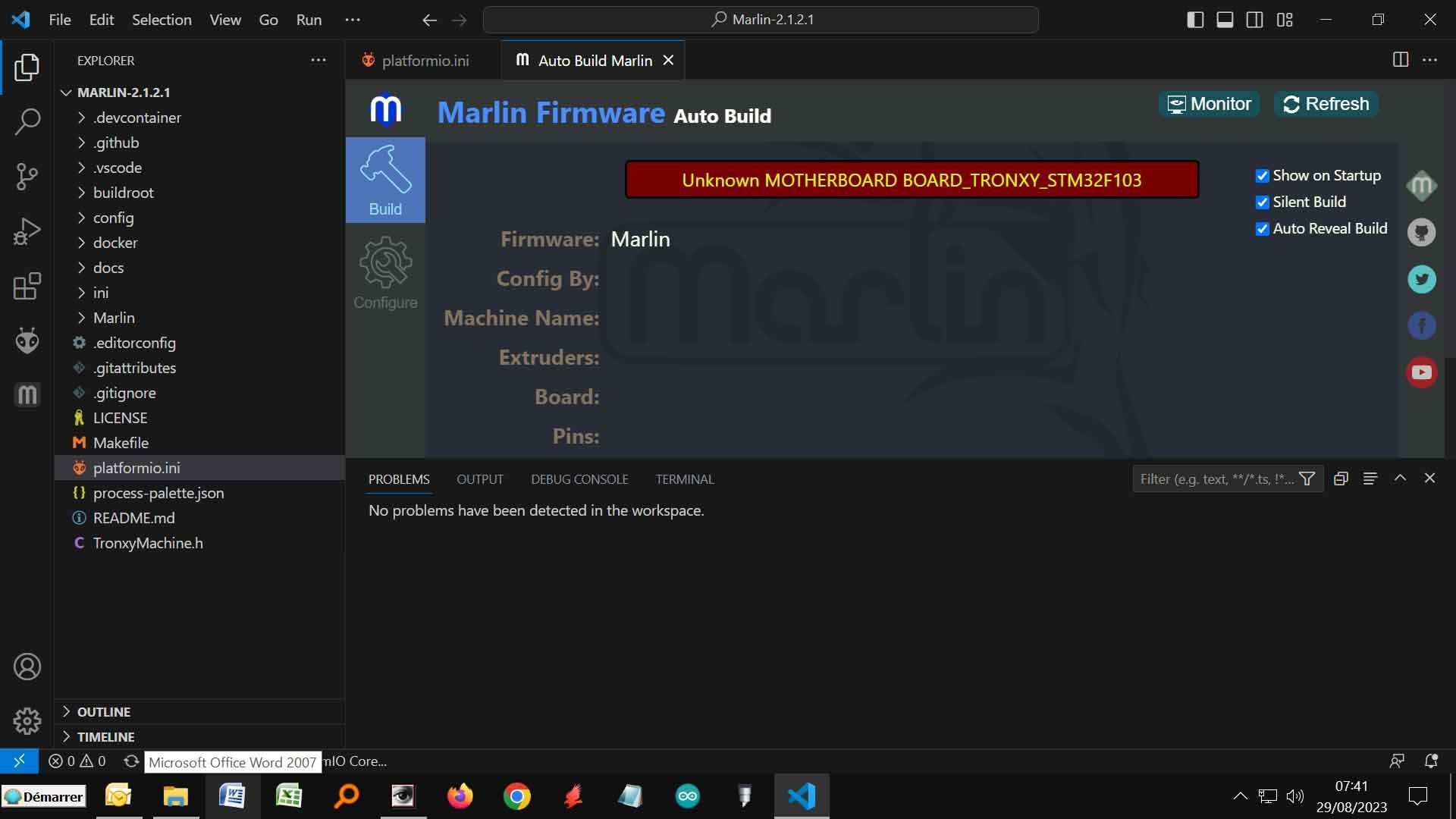This screenshot has height=819, width=1456.
Task: Maximize the panel with the up chevron
Action: tap(1400, 479)
